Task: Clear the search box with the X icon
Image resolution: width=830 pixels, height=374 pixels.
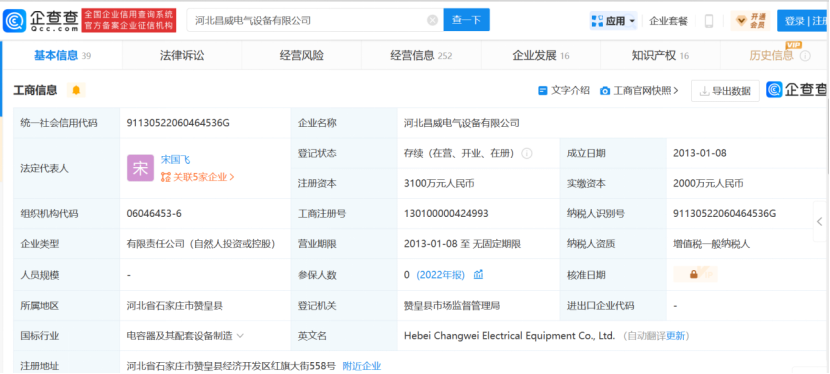Action: [x=432, y=21]
